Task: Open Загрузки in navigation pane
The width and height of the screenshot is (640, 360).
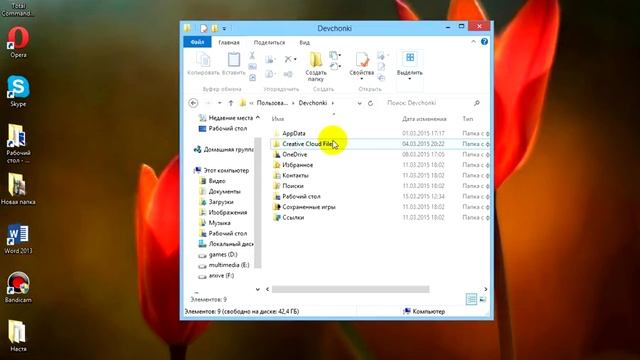Action: click(x=221, y=202)
